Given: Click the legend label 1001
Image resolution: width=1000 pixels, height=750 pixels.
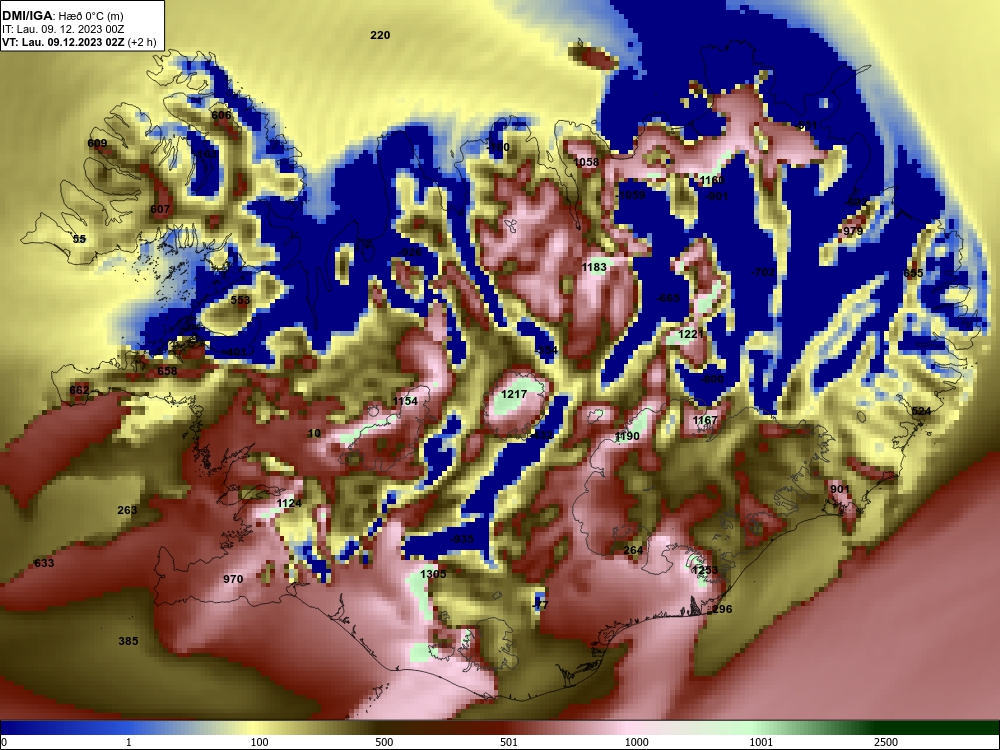Looking at the screenshot, I should pos(761,742).
